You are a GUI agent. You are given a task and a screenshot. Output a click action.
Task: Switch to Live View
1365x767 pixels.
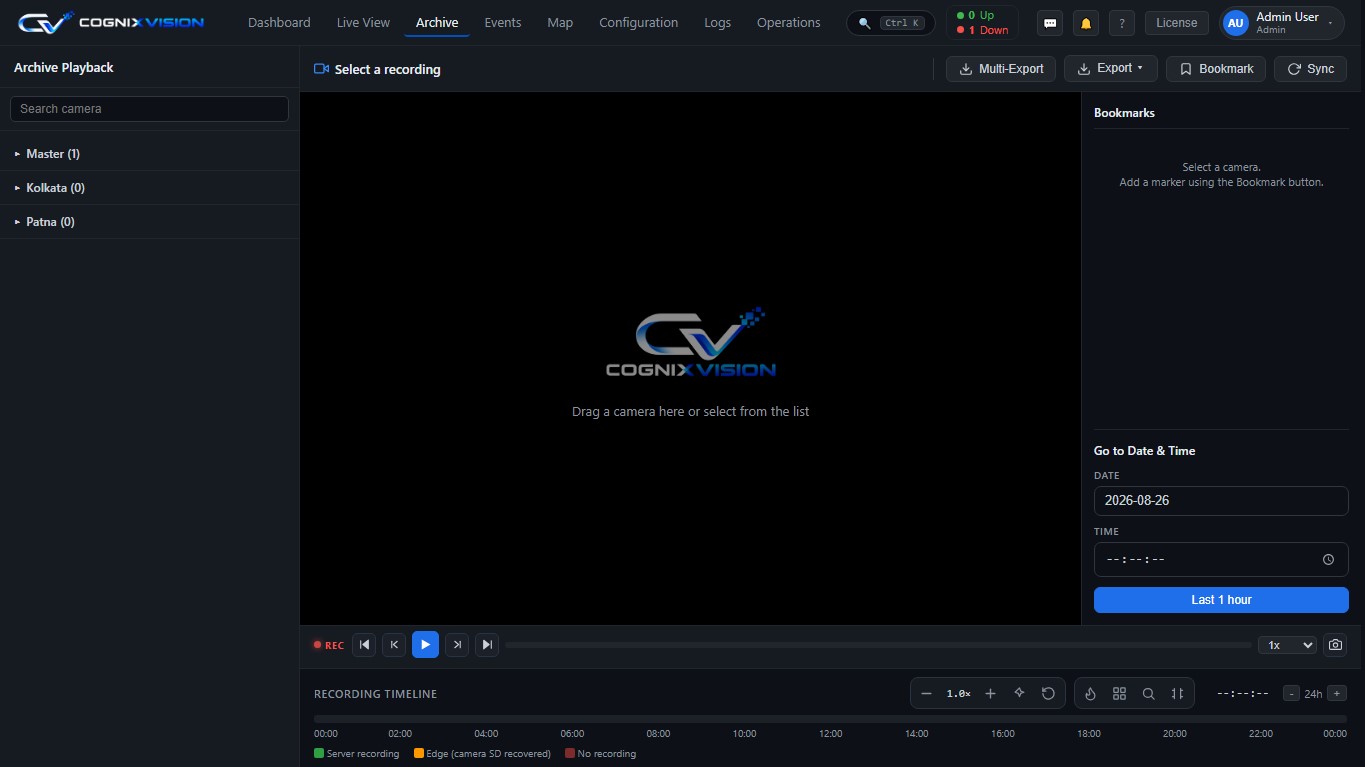pyautogui.click(x=363, y=23)
